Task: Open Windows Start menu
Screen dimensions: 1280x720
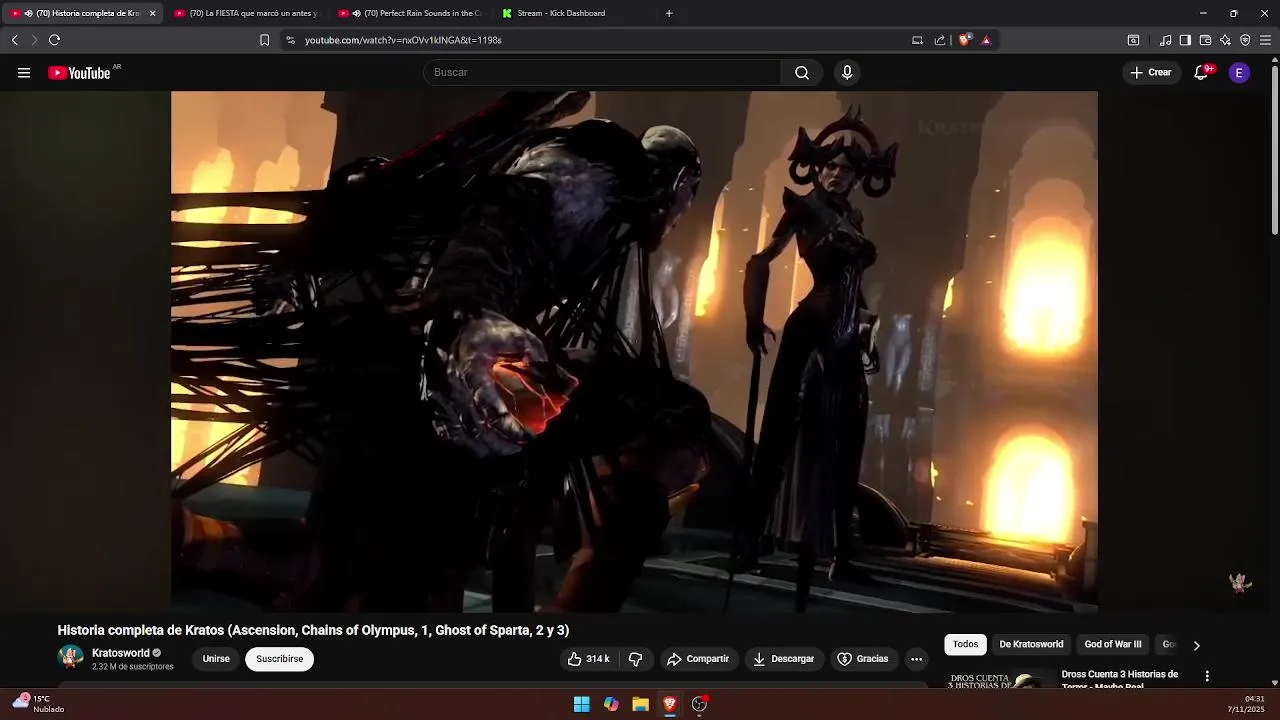Action: [581, 704]
